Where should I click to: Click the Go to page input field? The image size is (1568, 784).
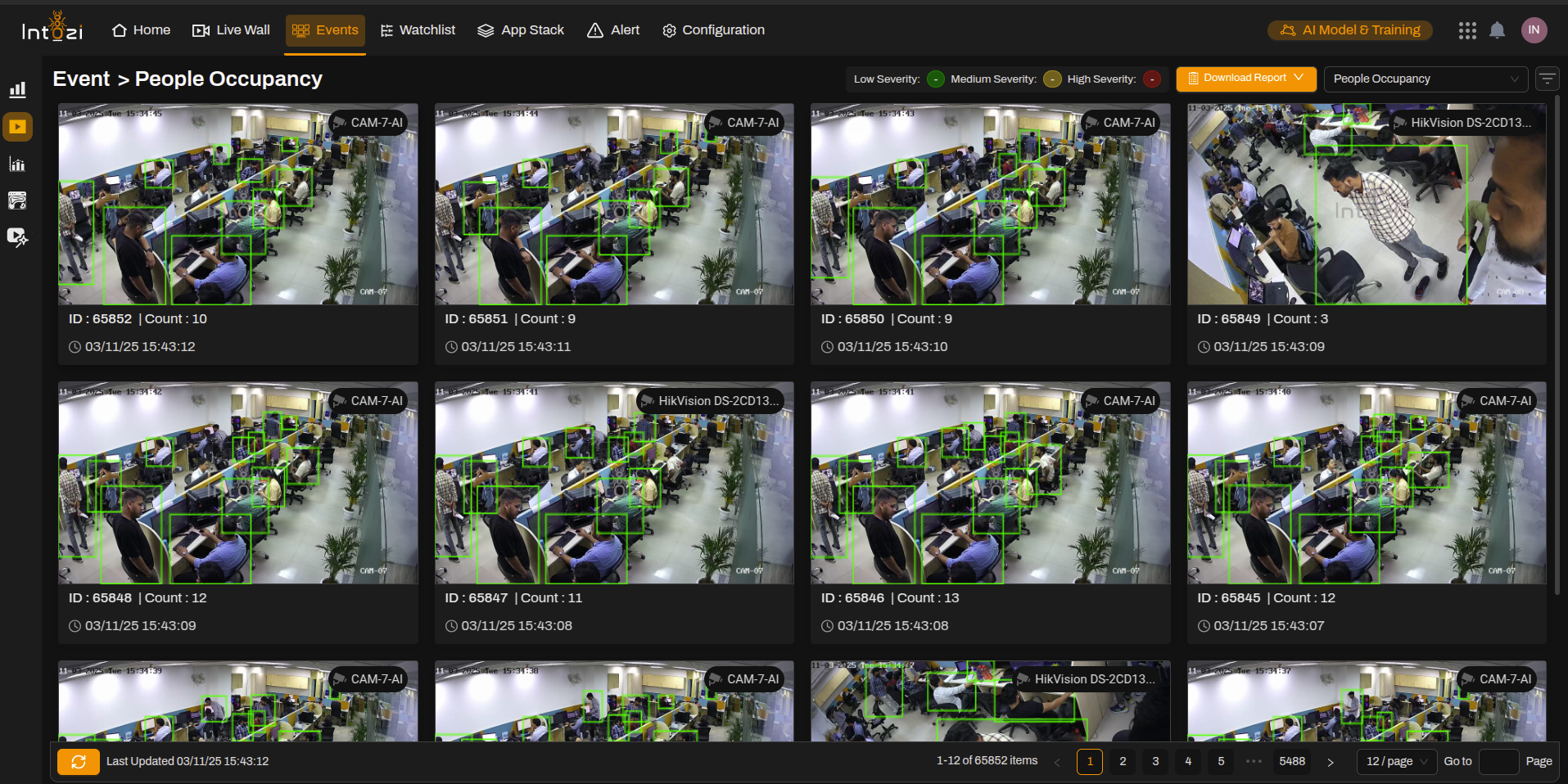click(x=1498, y=762)
